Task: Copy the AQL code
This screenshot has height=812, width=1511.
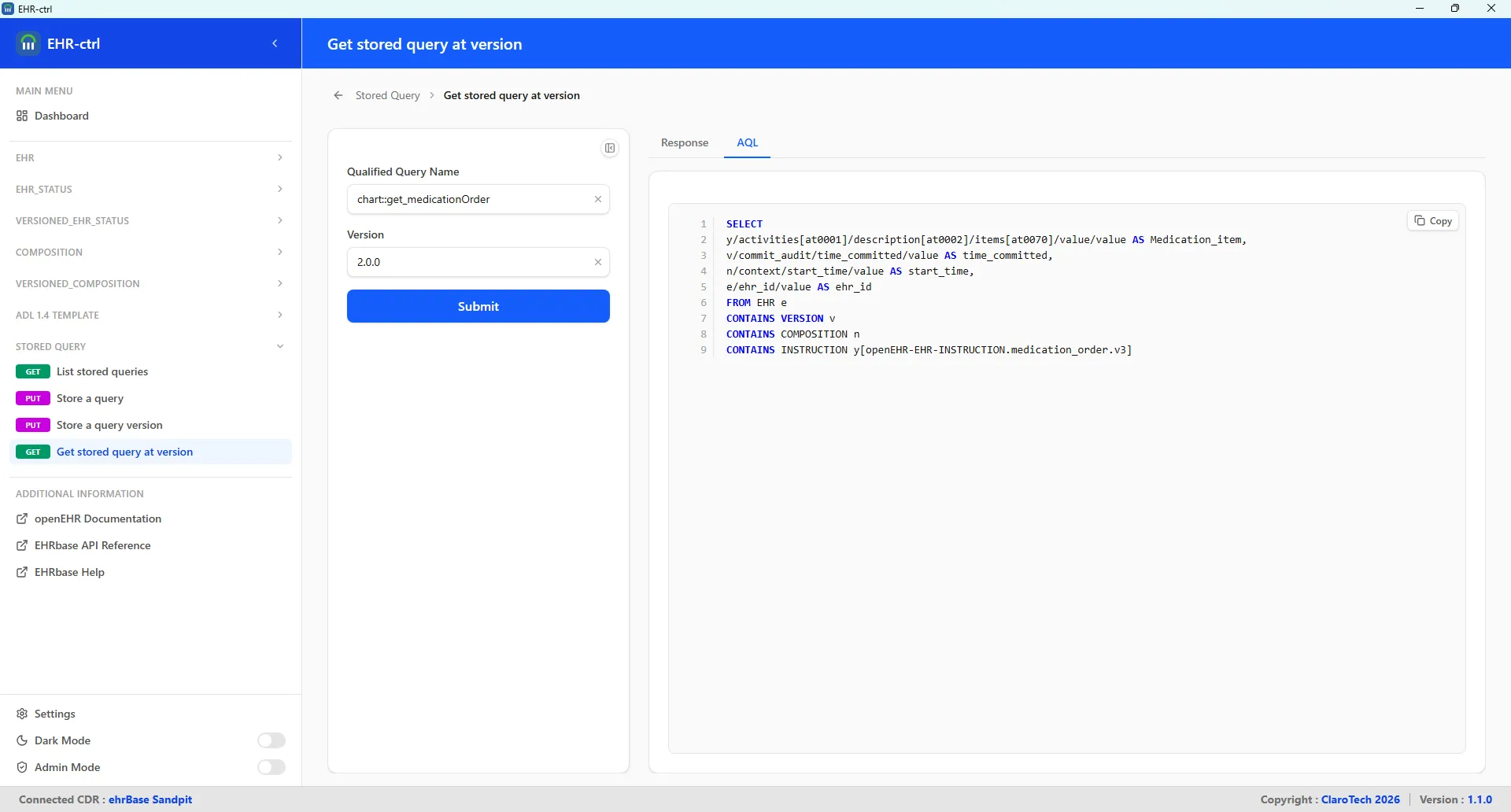Action: 1433,221
